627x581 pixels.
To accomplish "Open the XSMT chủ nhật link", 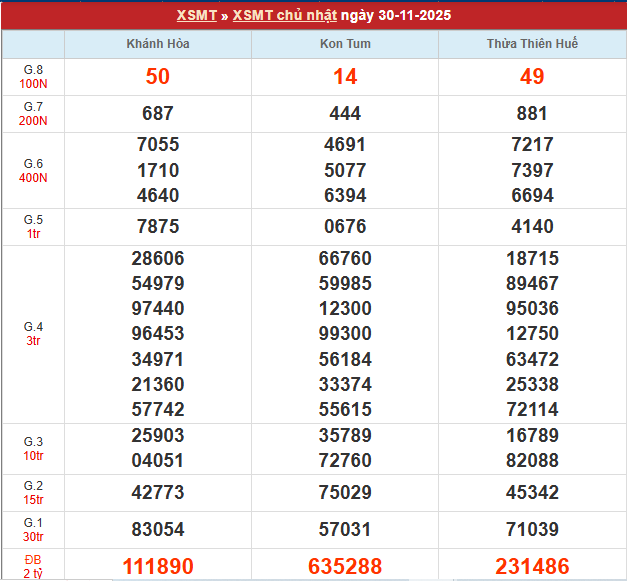I will click(285, 15).
